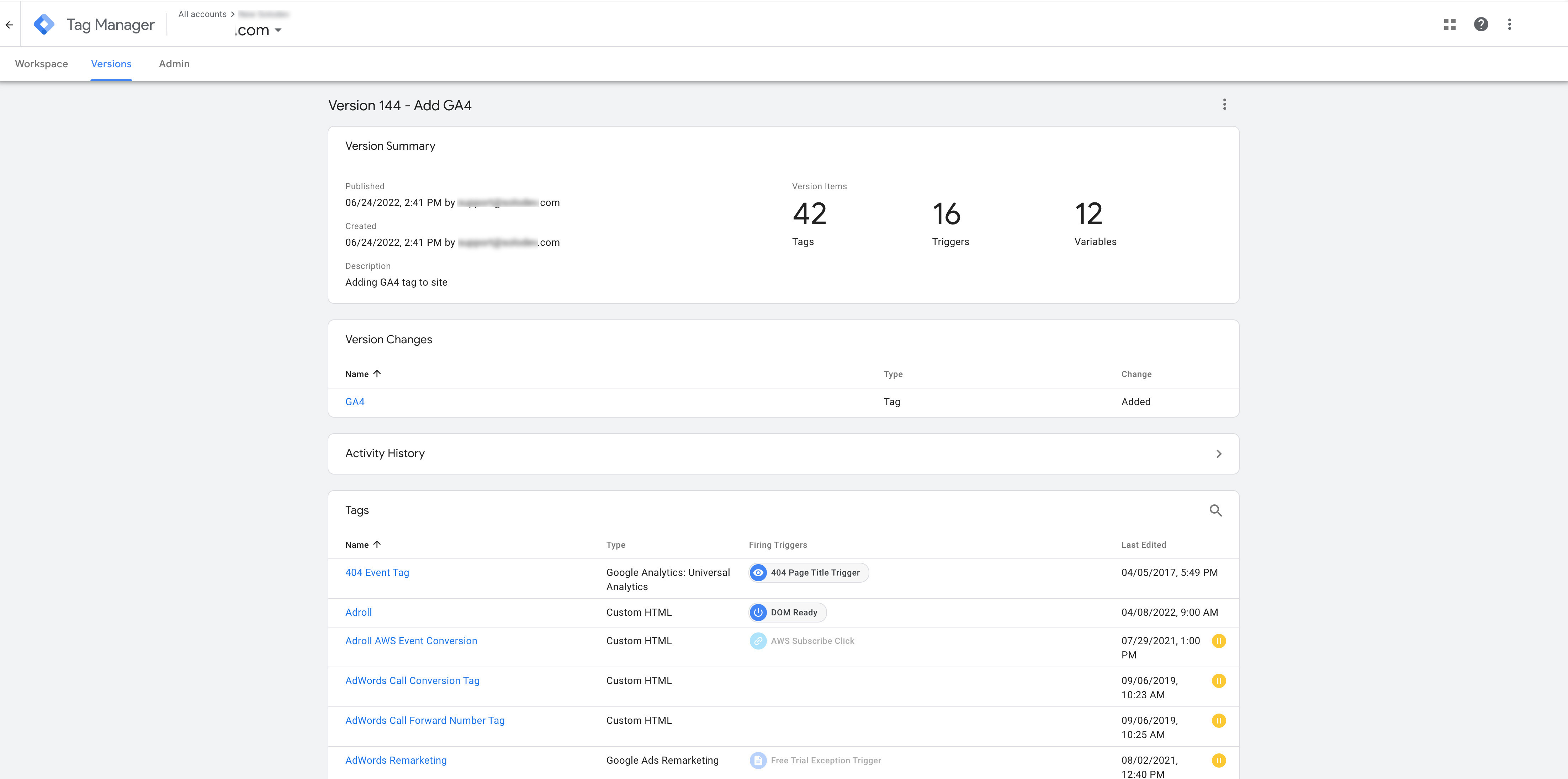Click the back arrow icon
This screenshot has width=1568, height=779.
point(9,25)
